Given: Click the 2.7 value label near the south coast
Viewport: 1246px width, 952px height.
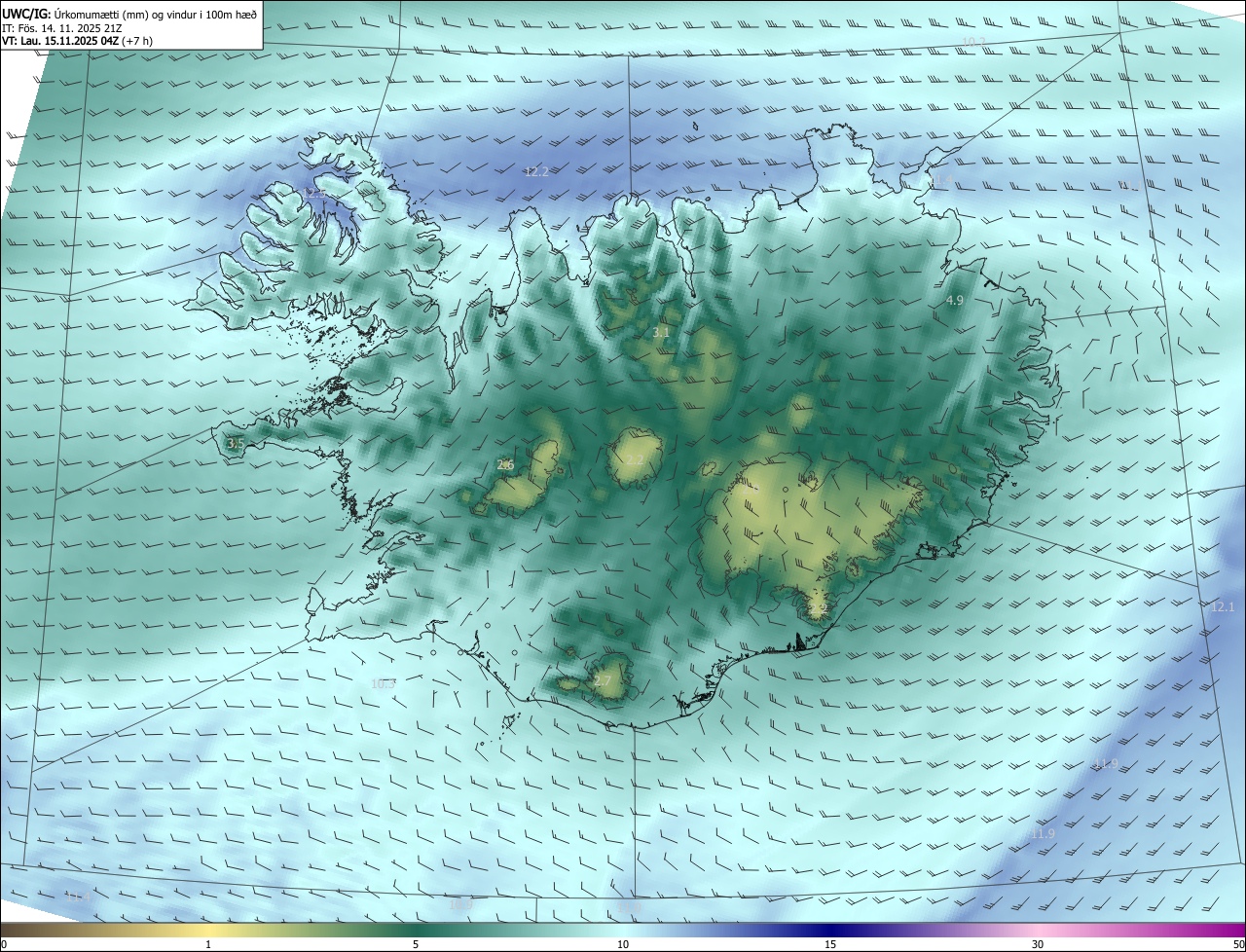Looking at the screenshot, I should pos(602,681).
